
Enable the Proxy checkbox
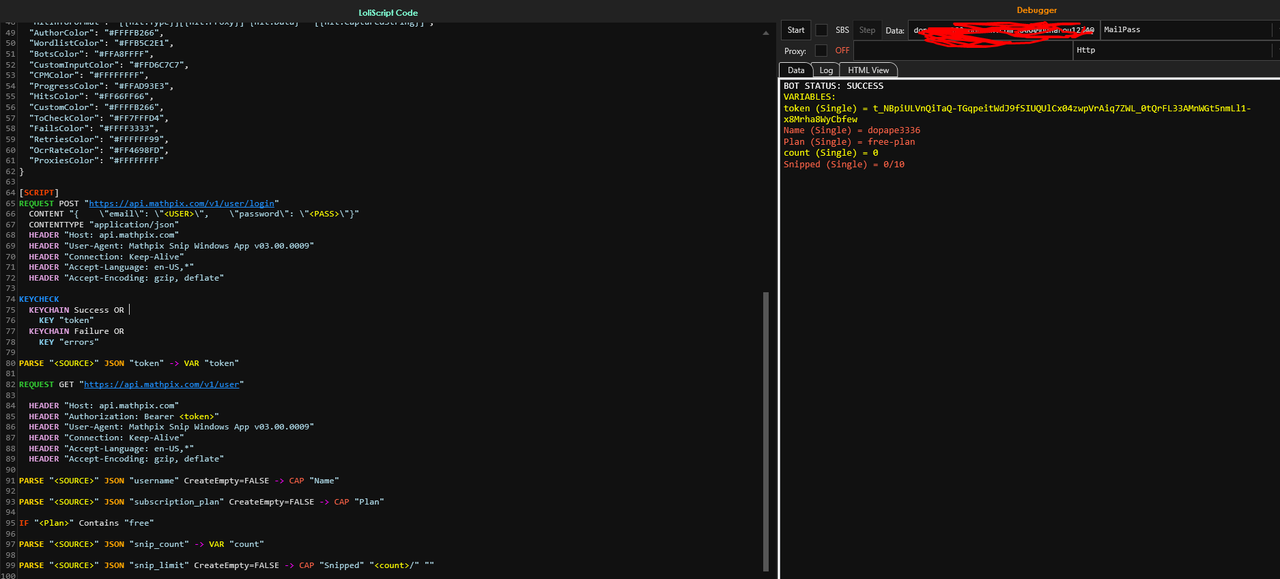point(821,50)
